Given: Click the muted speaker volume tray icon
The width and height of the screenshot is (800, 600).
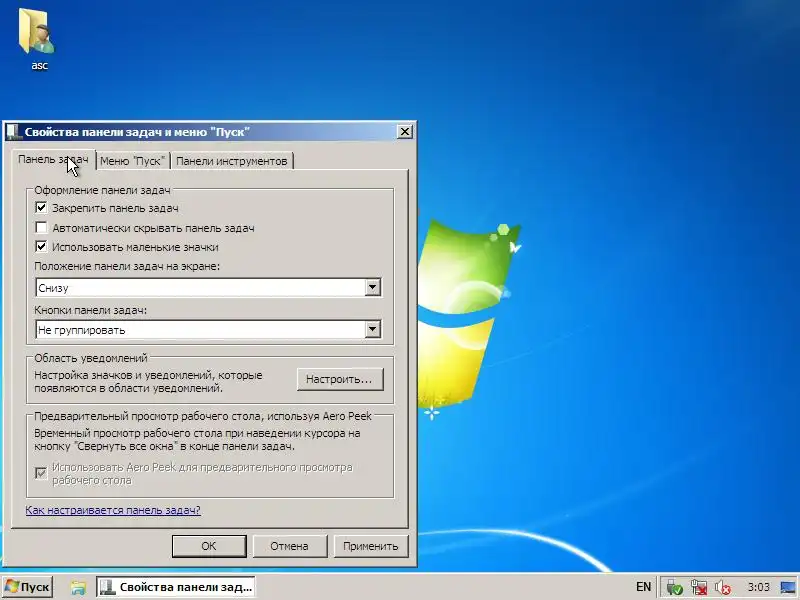Looking at the screenshot, I should click(x=722, y=588).
